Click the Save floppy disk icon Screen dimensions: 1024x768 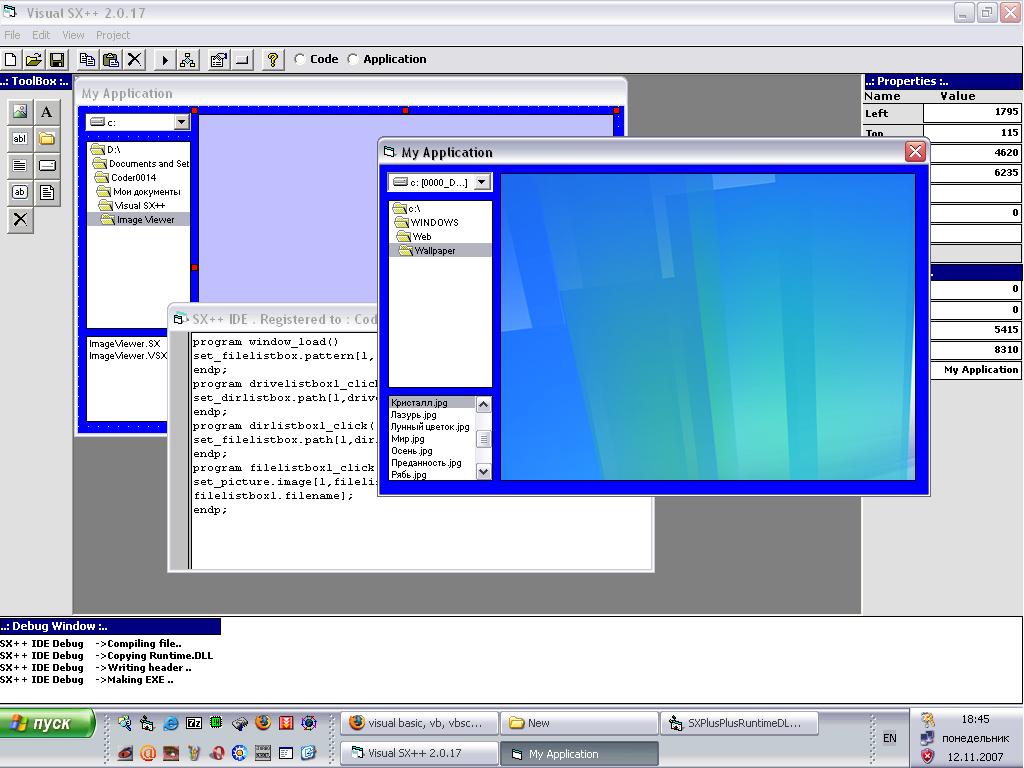click(x=57, y=60)
